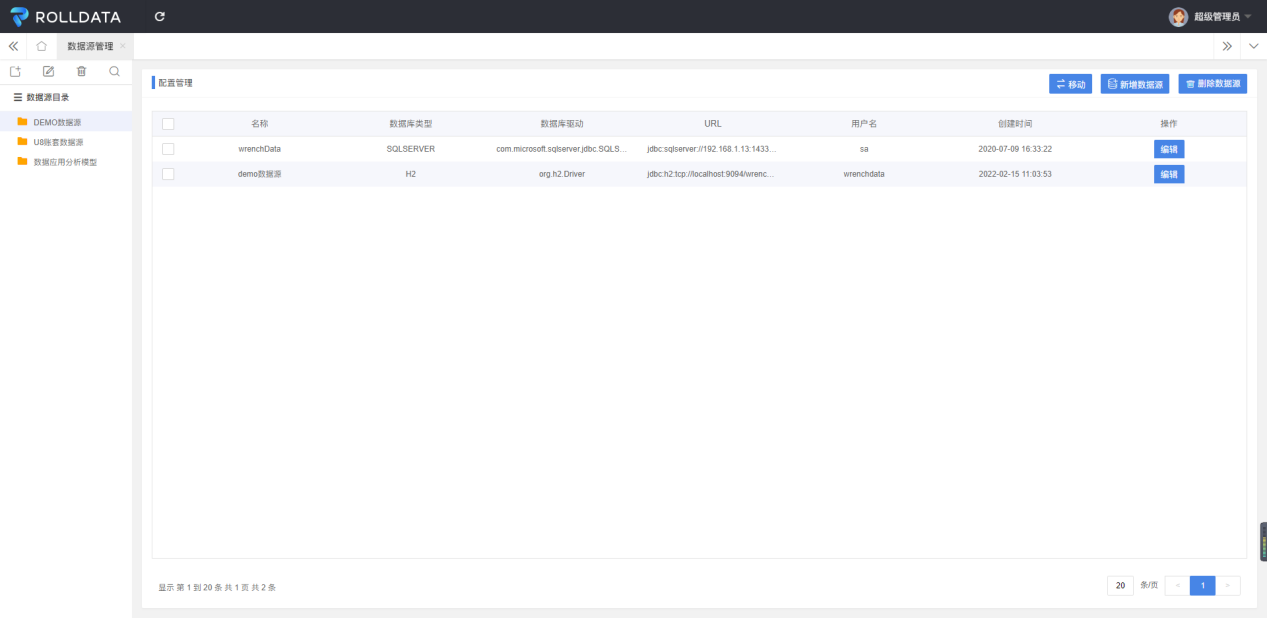Click the URL column header

(712, 124)
